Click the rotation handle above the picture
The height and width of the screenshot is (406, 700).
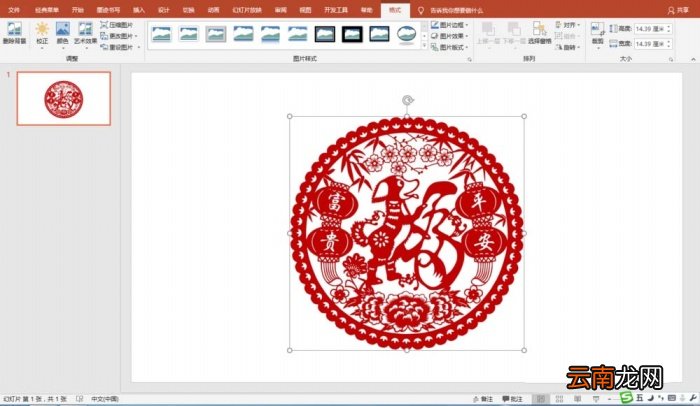click(x=407, y=100)
